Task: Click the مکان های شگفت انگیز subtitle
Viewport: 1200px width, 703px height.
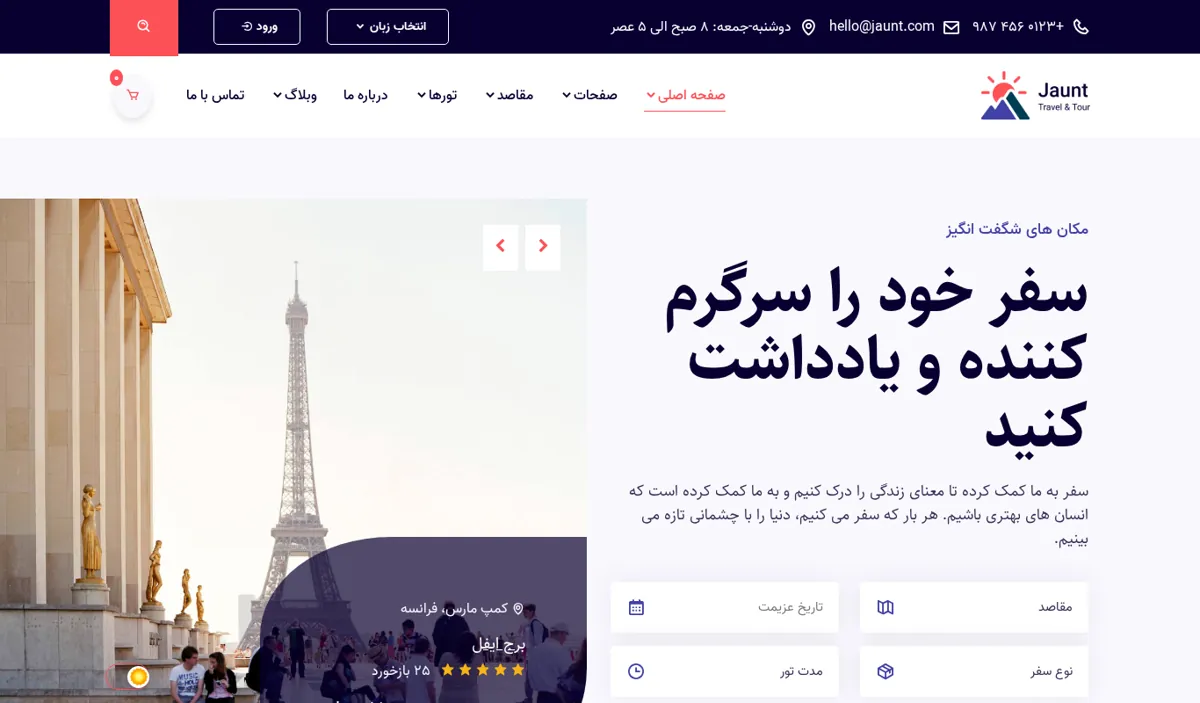Action: 1017,229
